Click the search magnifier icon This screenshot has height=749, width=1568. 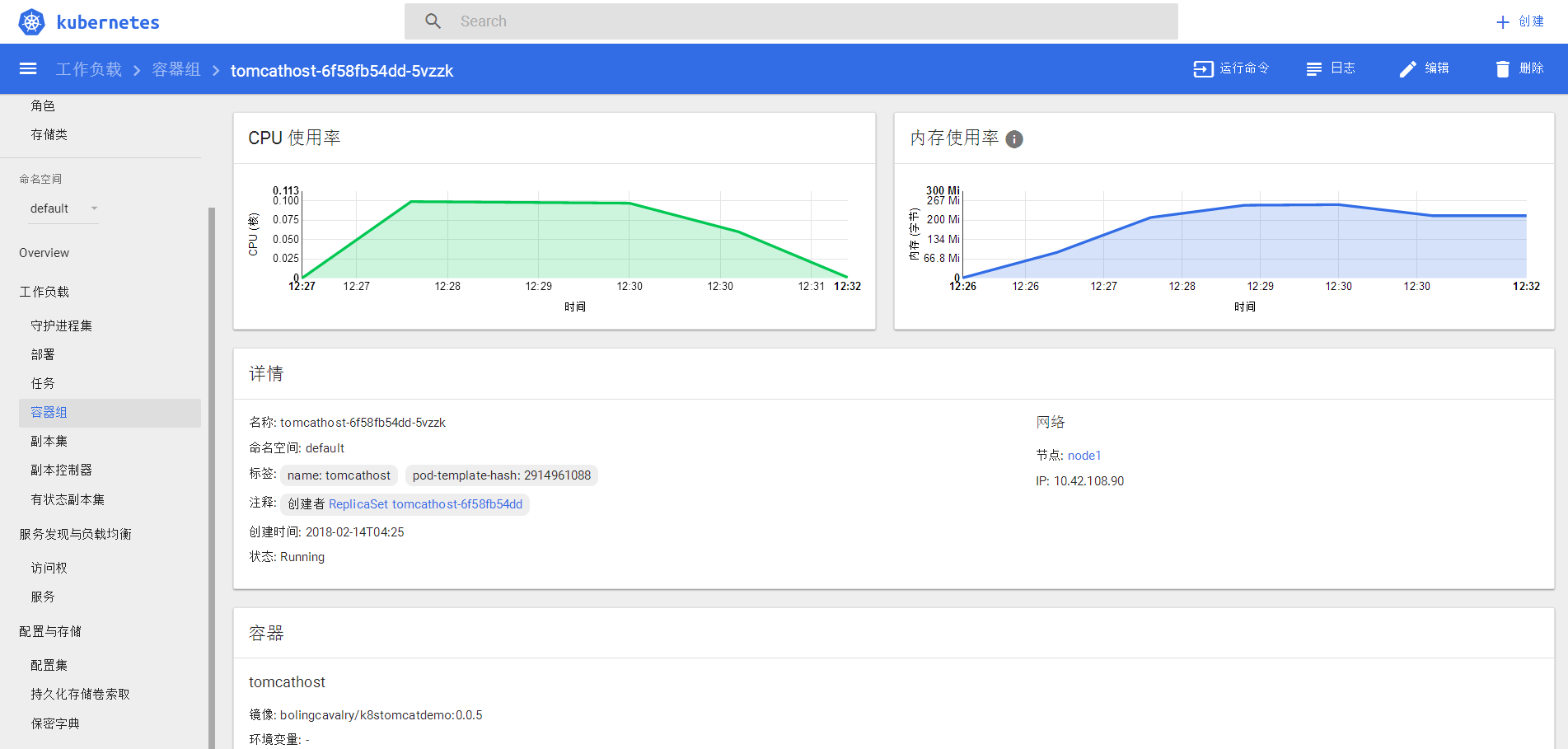tap(433, 21)
